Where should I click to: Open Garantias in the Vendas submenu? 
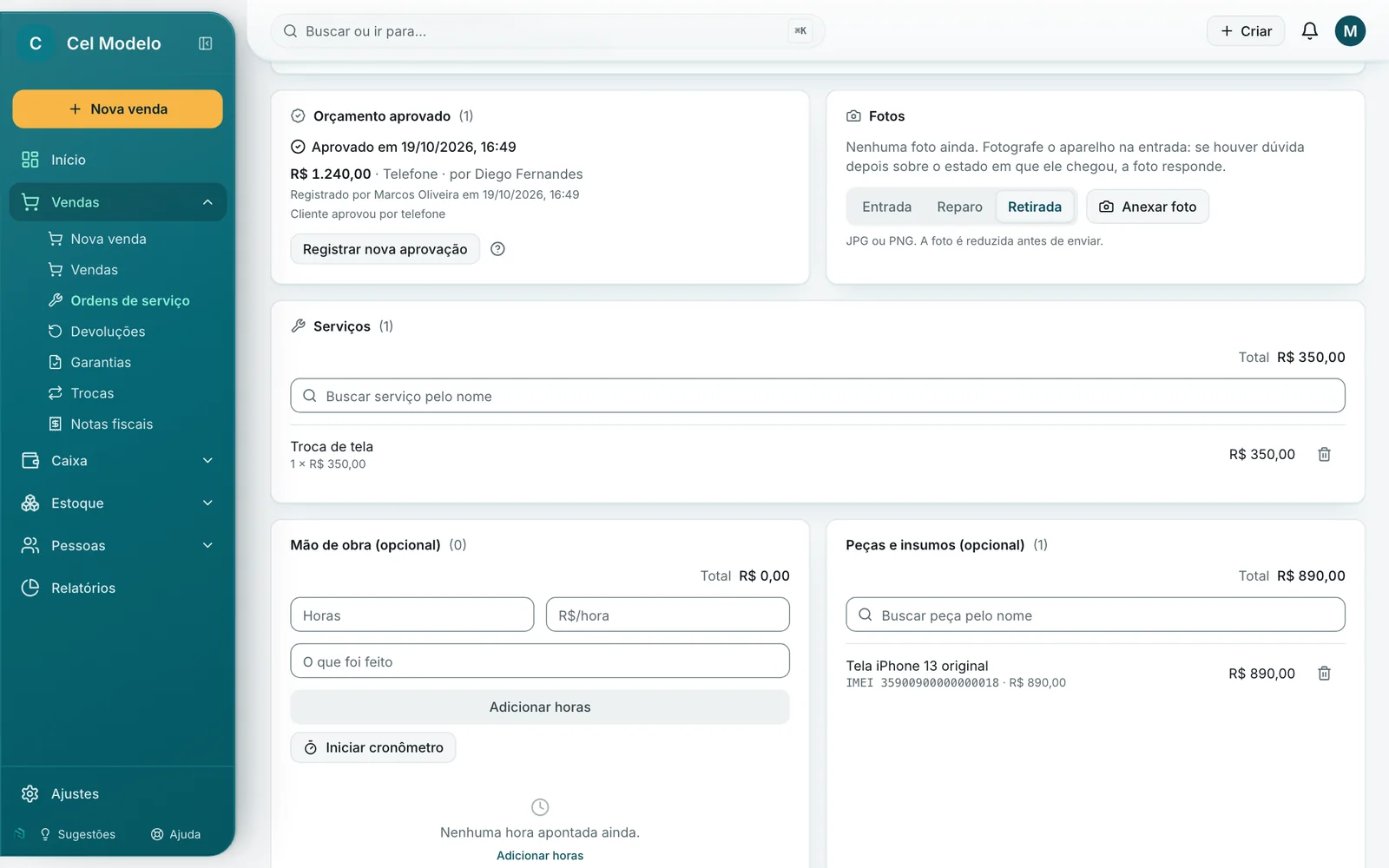[x=101, y=362]
